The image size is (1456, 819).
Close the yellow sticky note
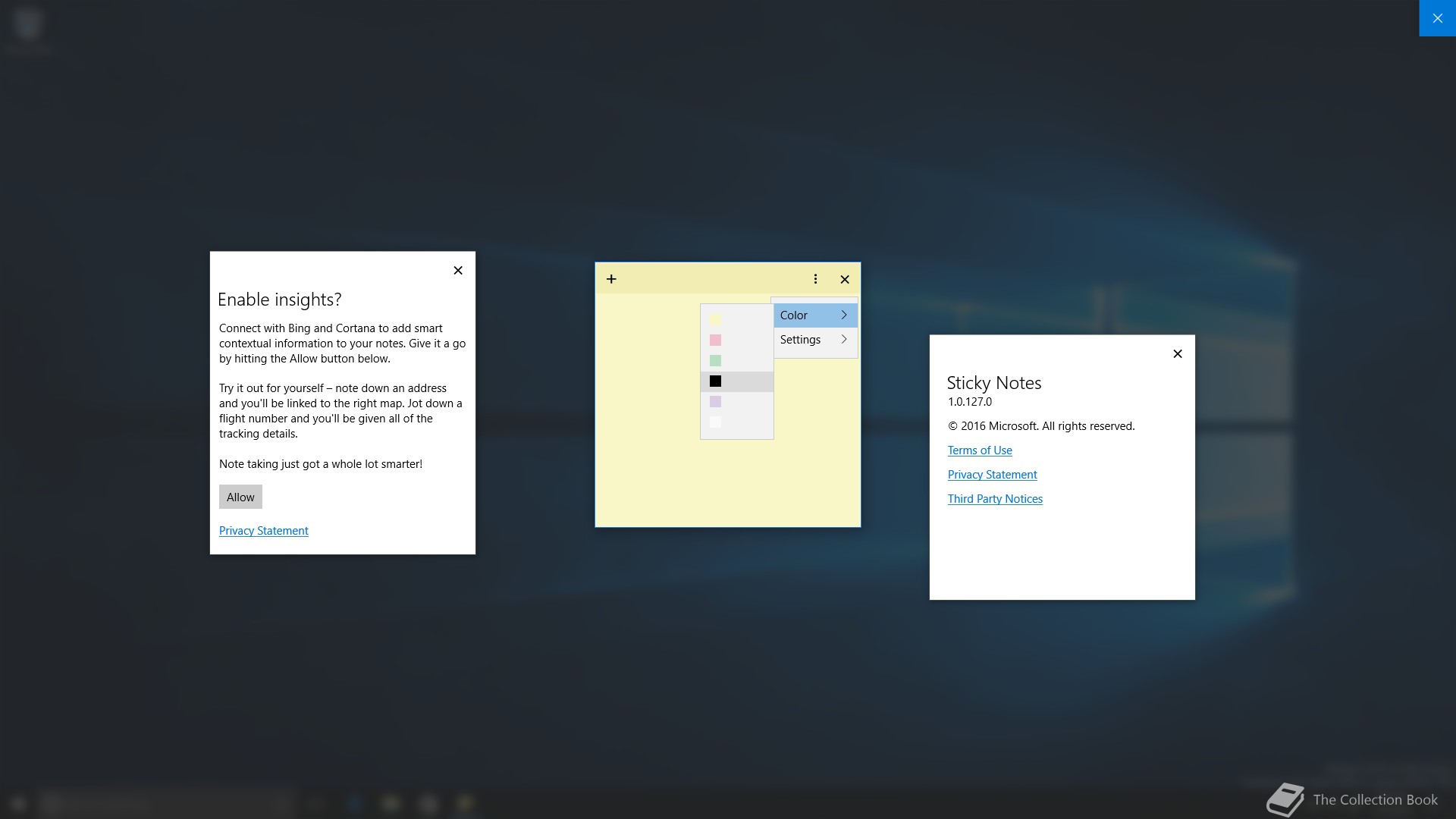(x=845, y=279)
